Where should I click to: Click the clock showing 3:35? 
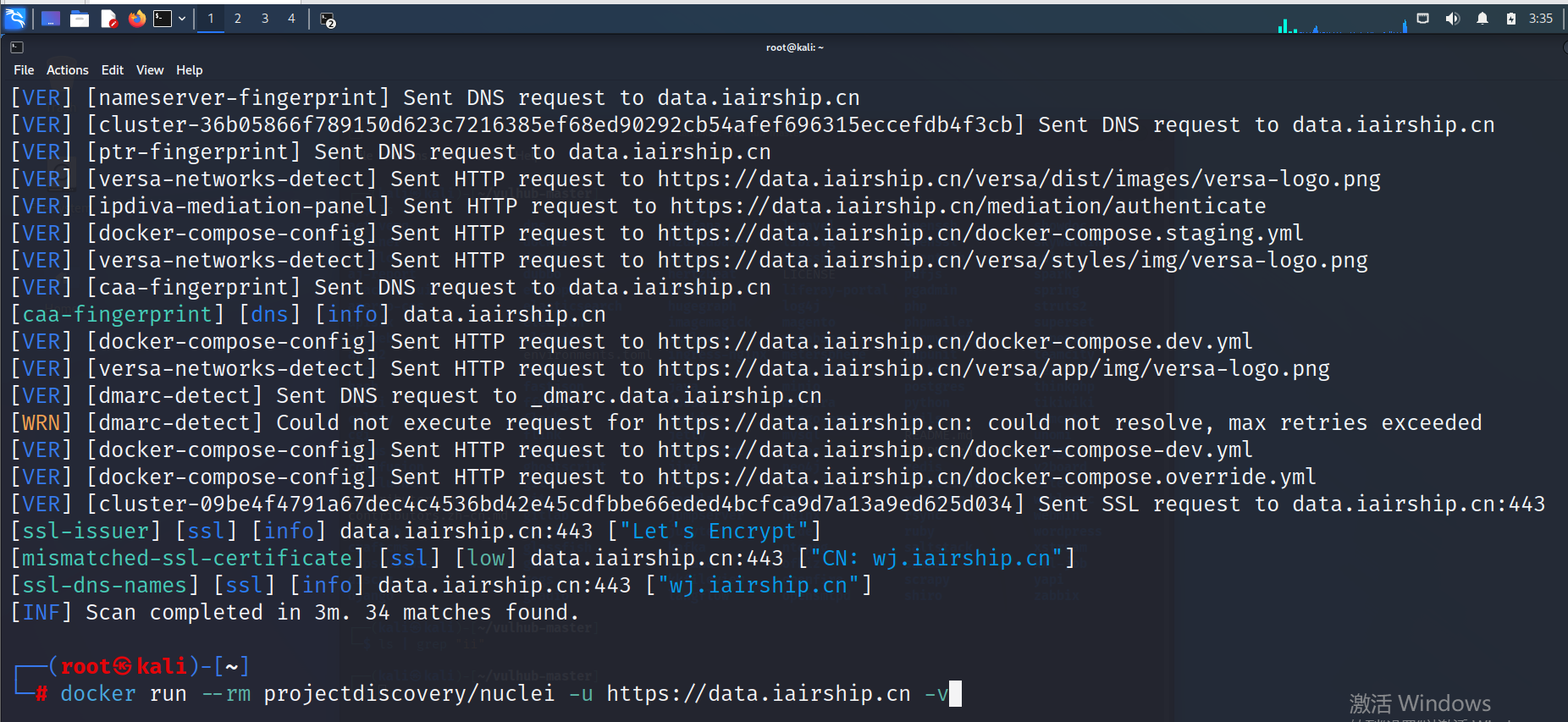[x=1541, y=18]
